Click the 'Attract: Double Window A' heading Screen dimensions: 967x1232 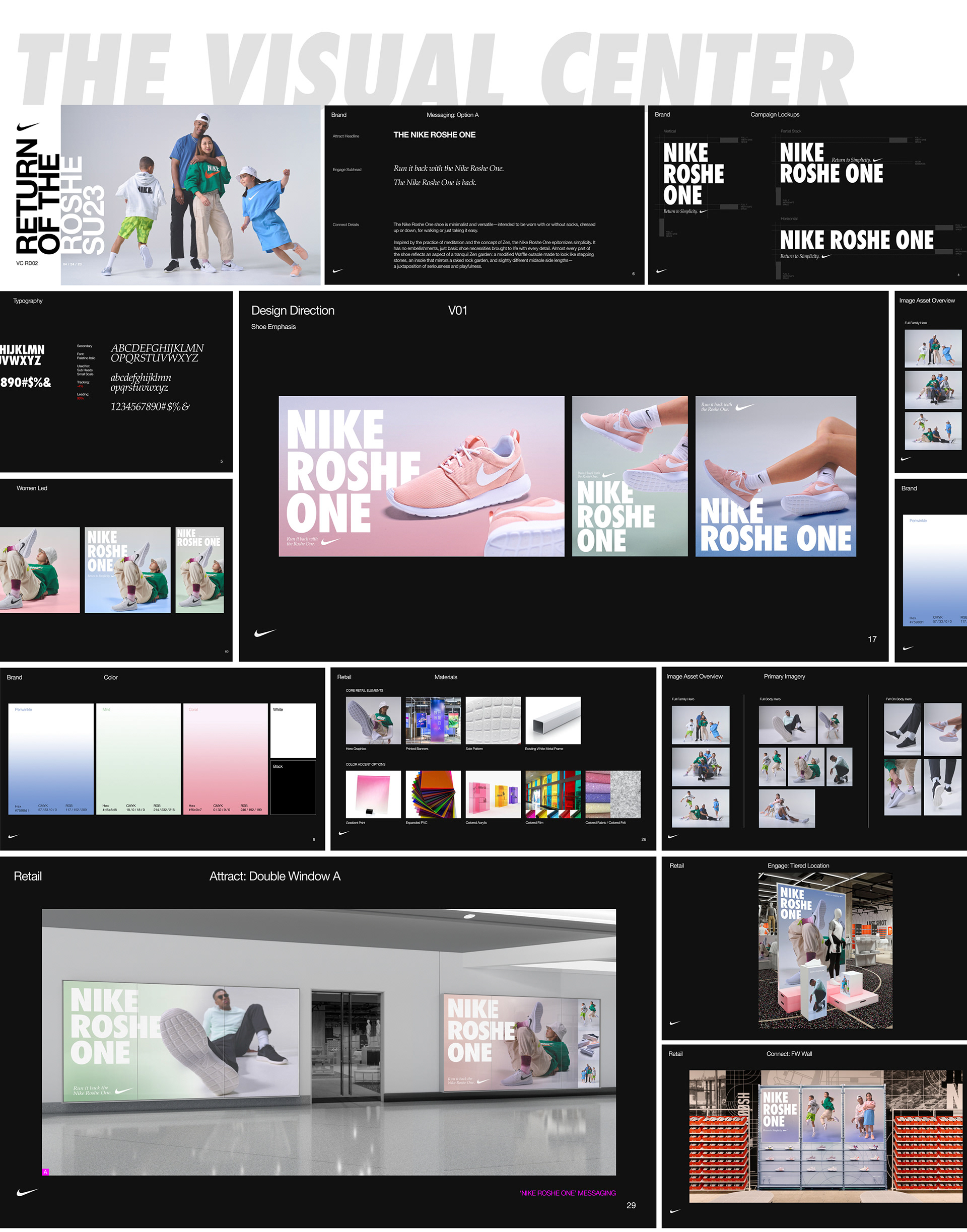click(274, 876)
